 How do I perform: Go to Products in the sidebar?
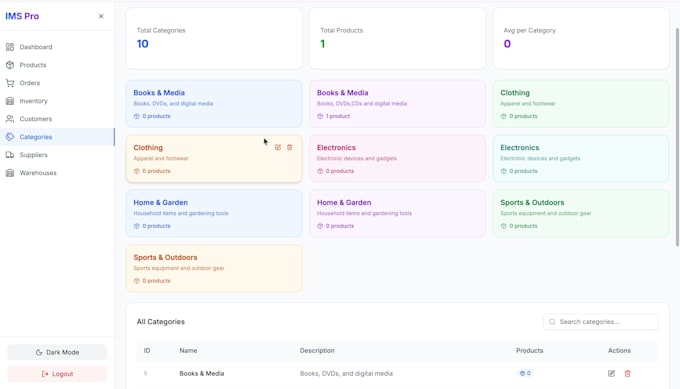coord(57,65)
